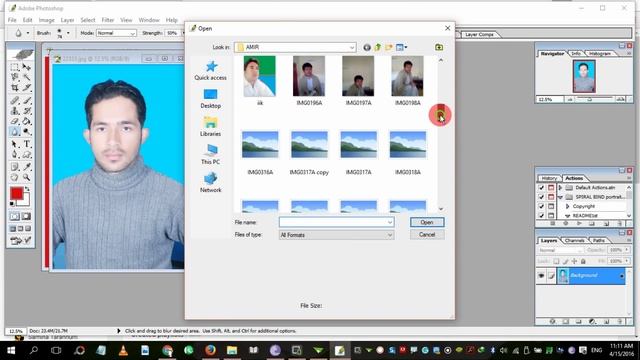640x360 pixels.
Task: Open the Filter menu
Action: point(108,20)
